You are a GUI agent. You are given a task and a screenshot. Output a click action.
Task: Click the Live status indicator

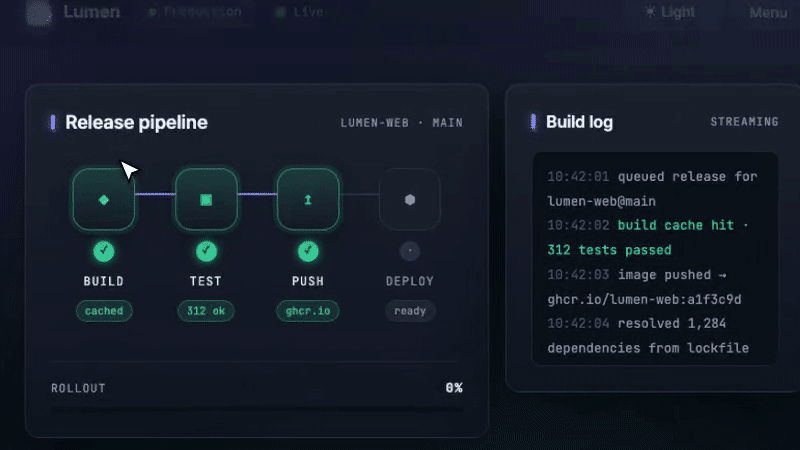pos(299,12)
